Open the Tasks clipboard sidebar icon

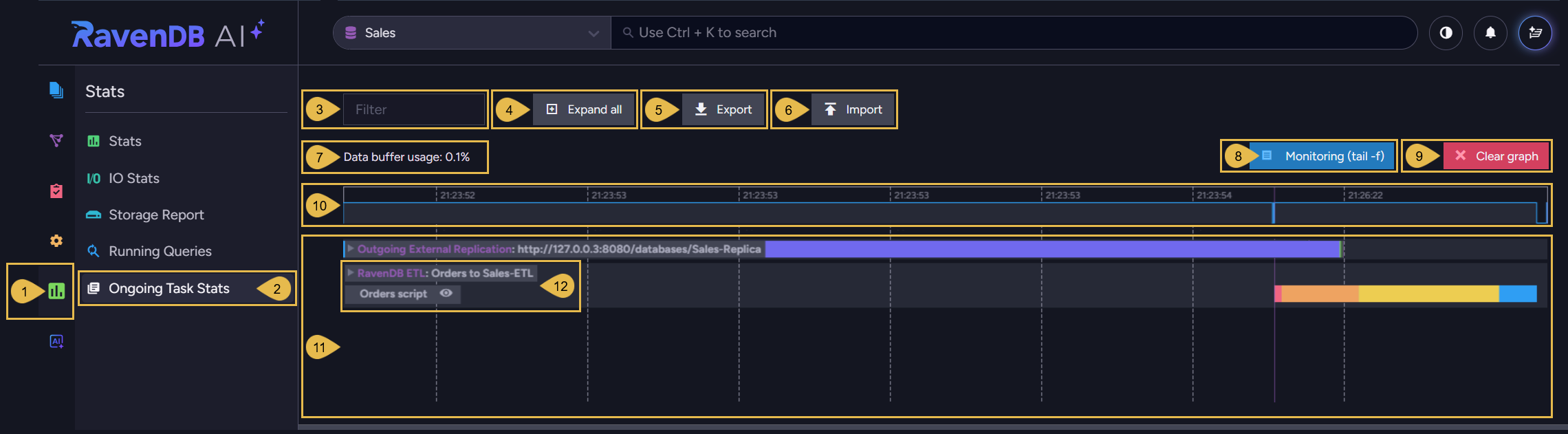(x=56, y=191)
